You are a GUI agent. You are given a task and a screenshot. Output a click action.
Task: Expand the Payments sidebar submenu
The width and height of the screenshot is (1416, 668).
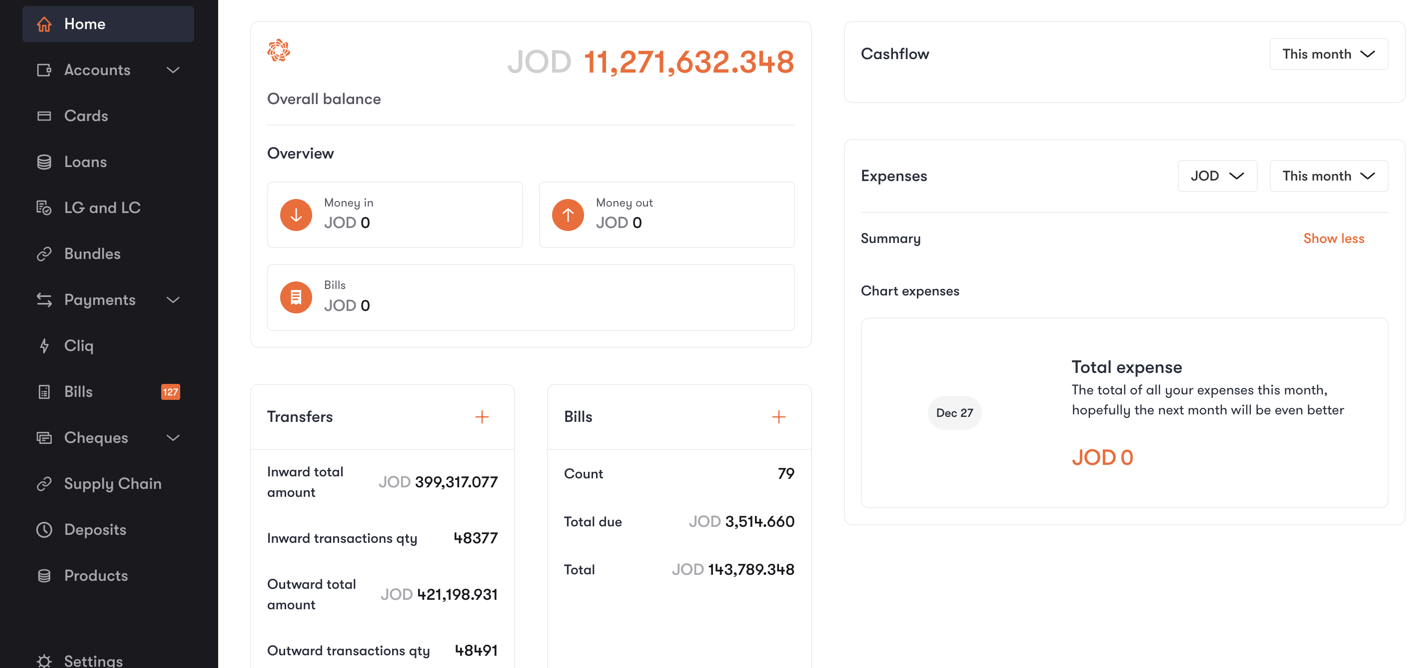click(x=173, y=300)
